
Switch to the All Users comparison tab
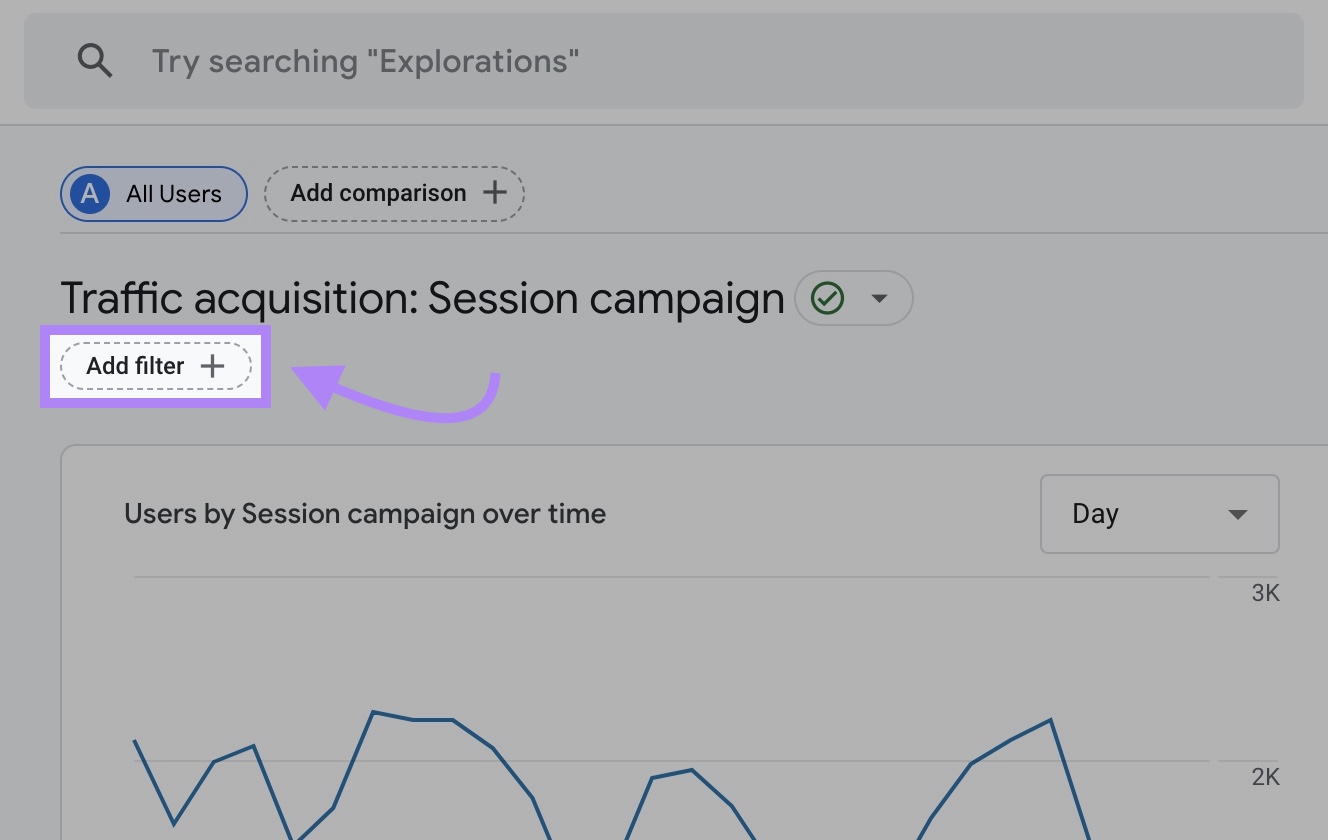(x=153, y=193)
